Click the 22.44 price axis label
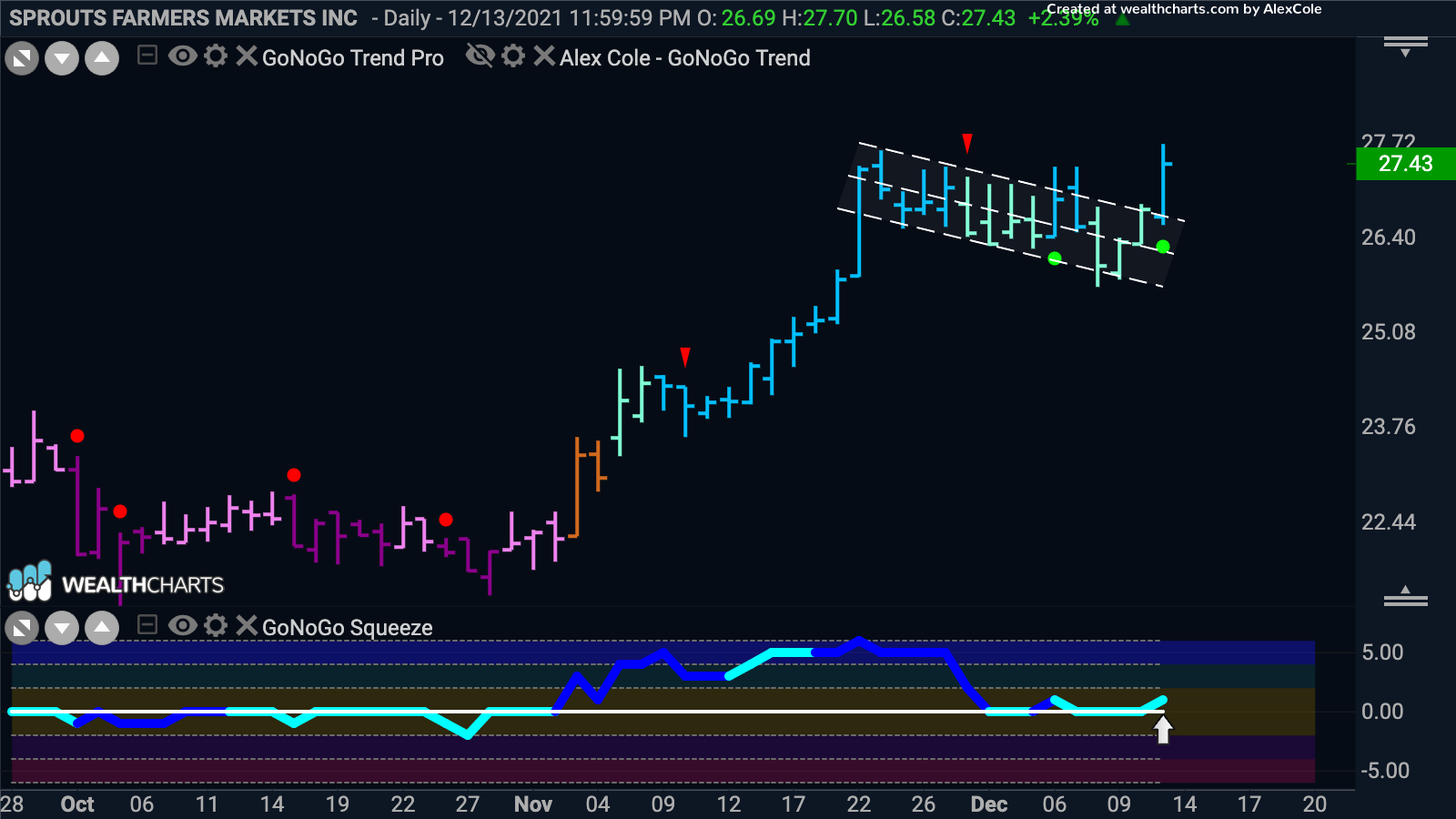 point(1389,522)
